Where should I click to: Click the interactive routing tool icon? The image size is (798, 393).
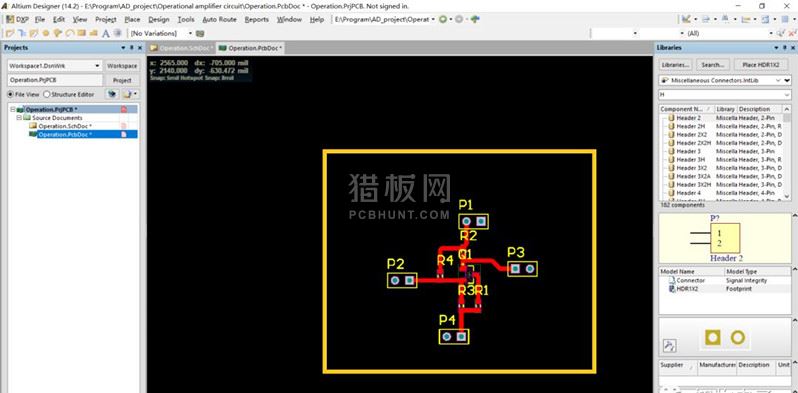pos(10,33)
